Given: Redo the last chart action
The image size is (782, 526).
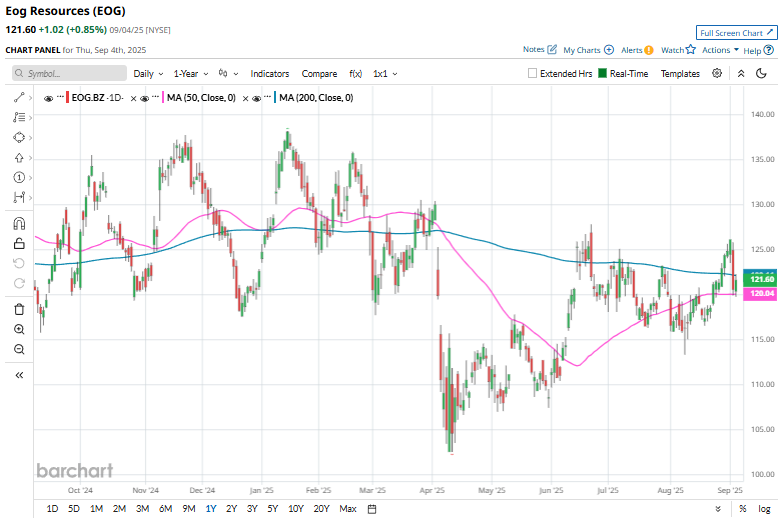Looking at the screenshot, I should (x=19, y=283).
